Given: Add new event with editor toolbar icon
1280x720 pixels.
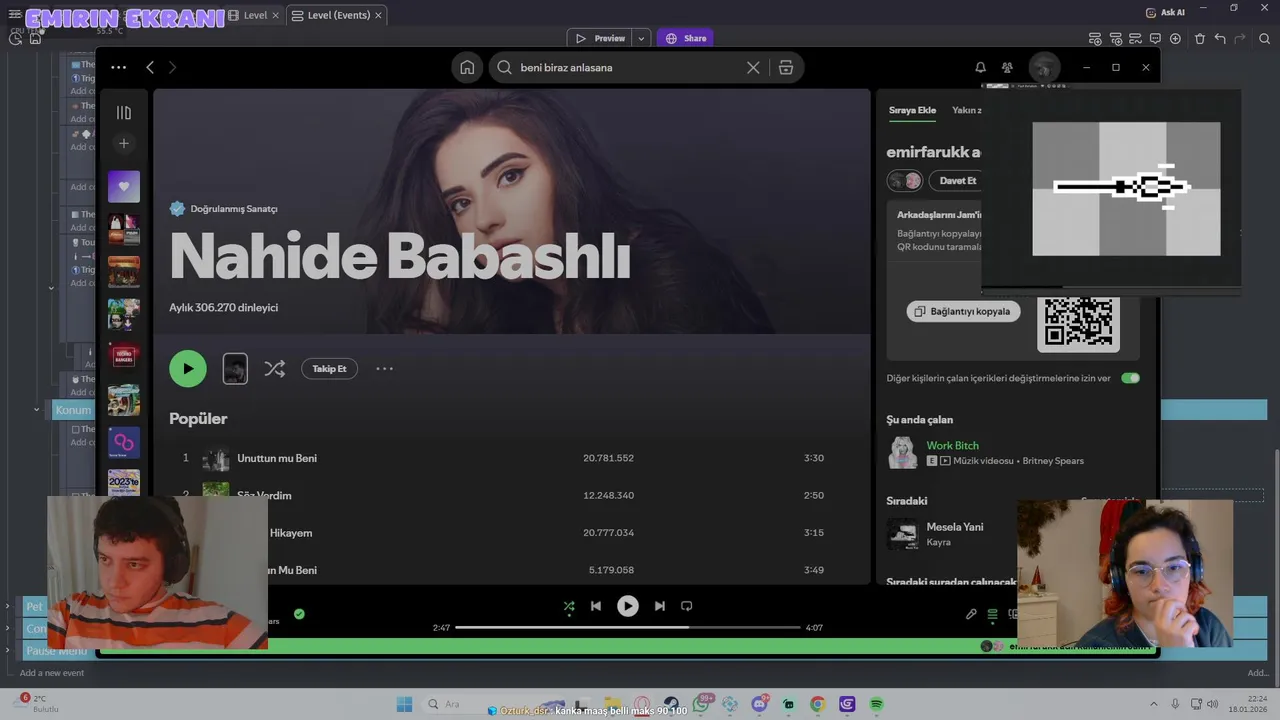Looking at the screenshot, I should pyautogui.click(x=1095, y=38).
